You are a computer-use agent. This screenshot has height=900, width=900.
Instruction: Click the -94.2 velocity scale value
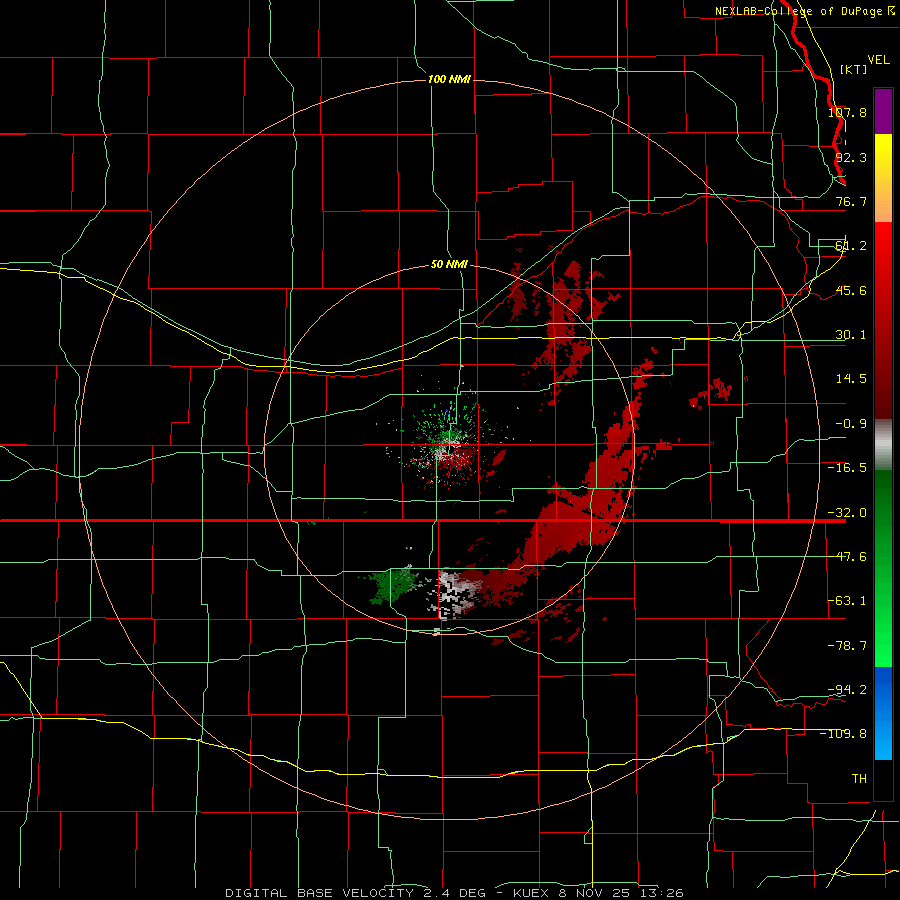(847, 689)
